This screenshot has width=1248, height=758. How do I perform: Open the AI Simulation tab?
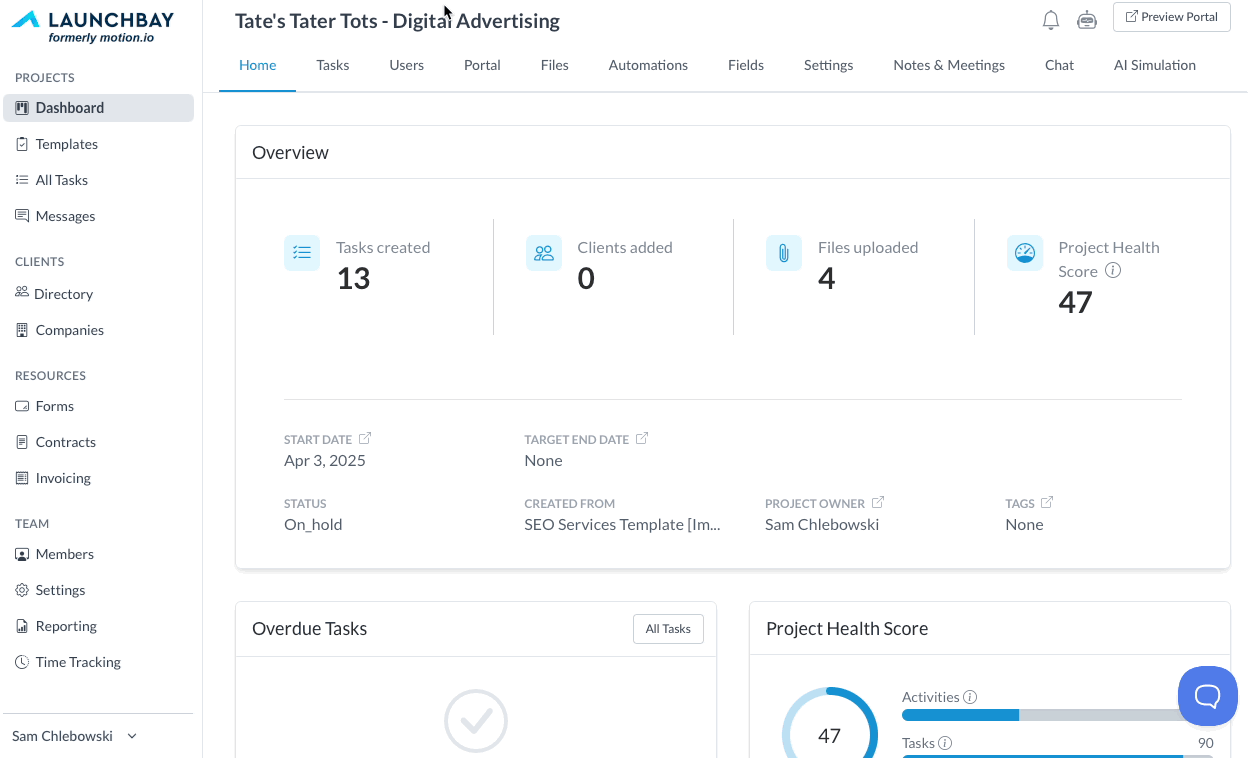1155,65
